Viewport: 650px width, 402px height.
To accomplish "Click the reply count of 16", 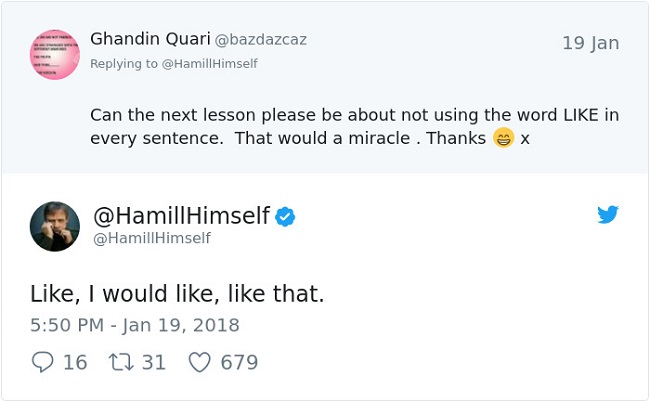I will (x=75, y=362).
